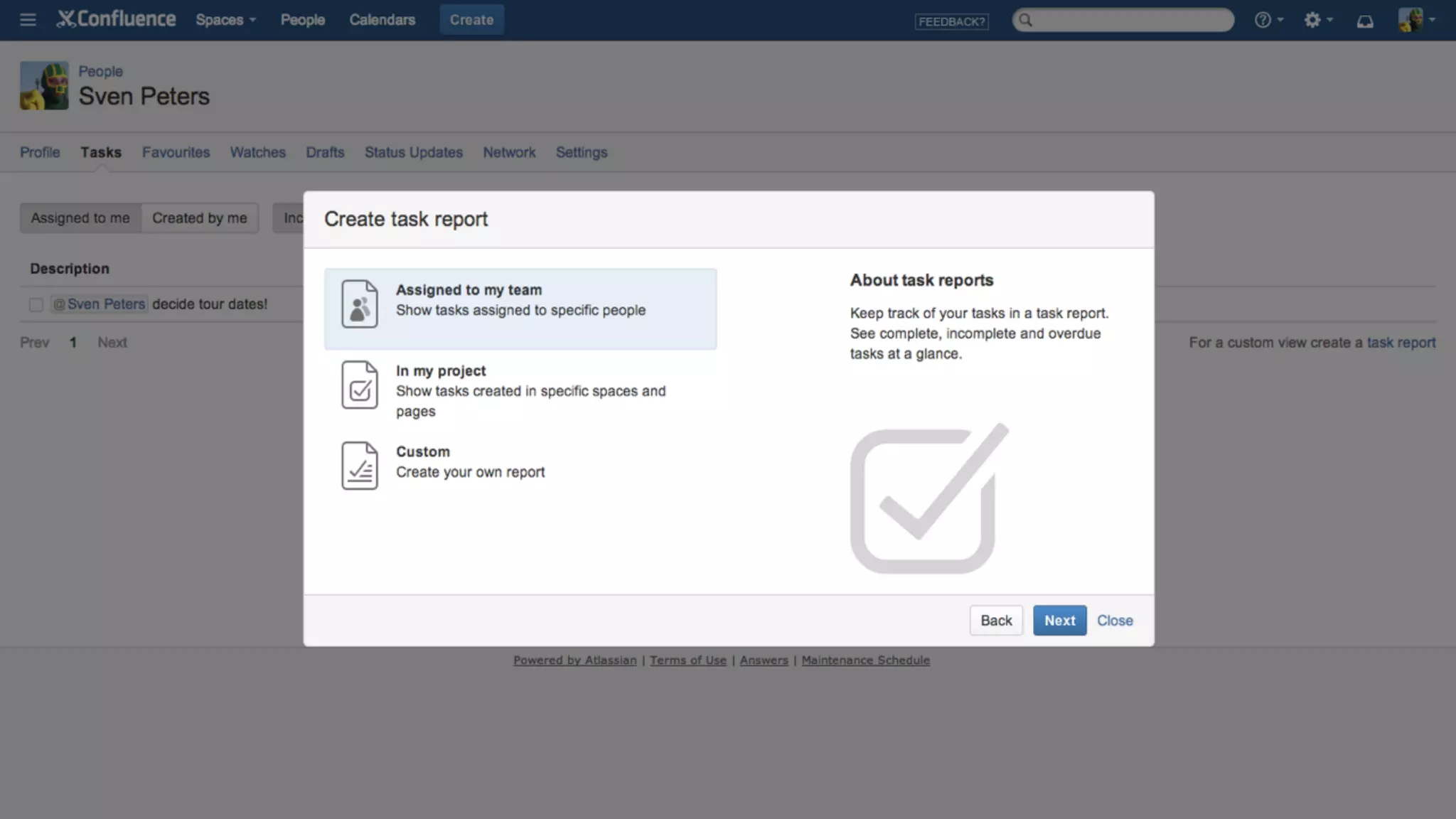Open the help question-mark menu

pos(1263,20)
